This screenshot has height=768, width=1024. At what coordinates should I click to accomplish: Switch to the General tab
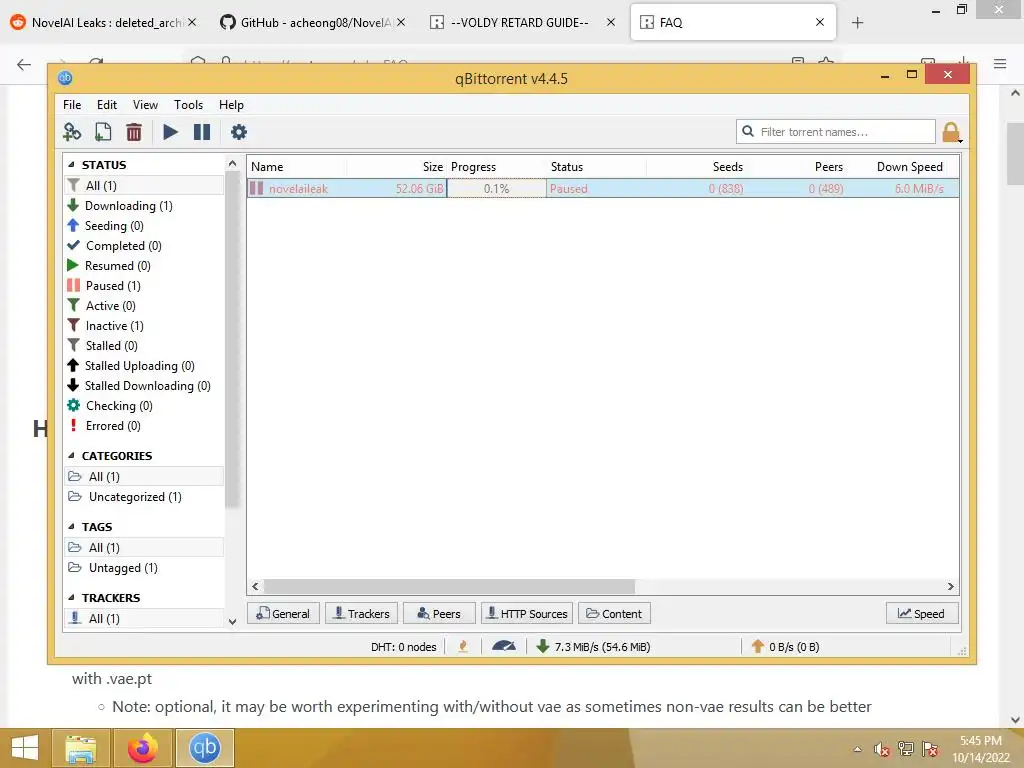pyautogui.click(x=283, y=613)
